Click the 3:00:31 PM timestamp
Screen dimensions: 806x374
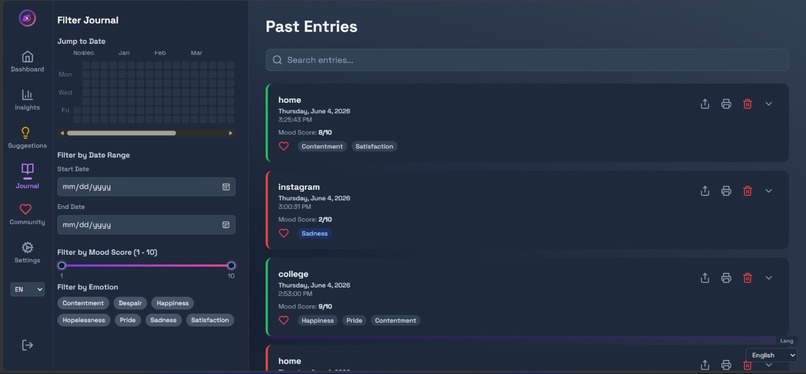pos(295,207)
